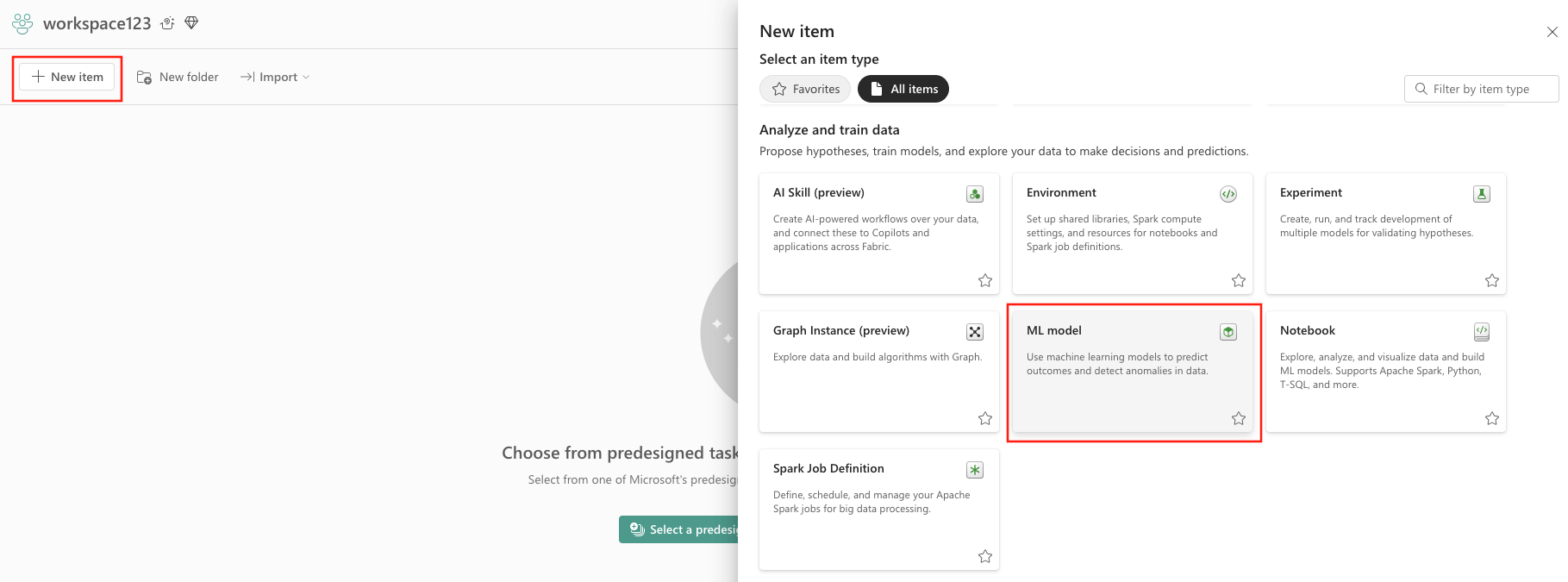The image size is (1568, 582).
Task: Click the workspace settings icon beside the workspace123 title
Action: [168, 23]
